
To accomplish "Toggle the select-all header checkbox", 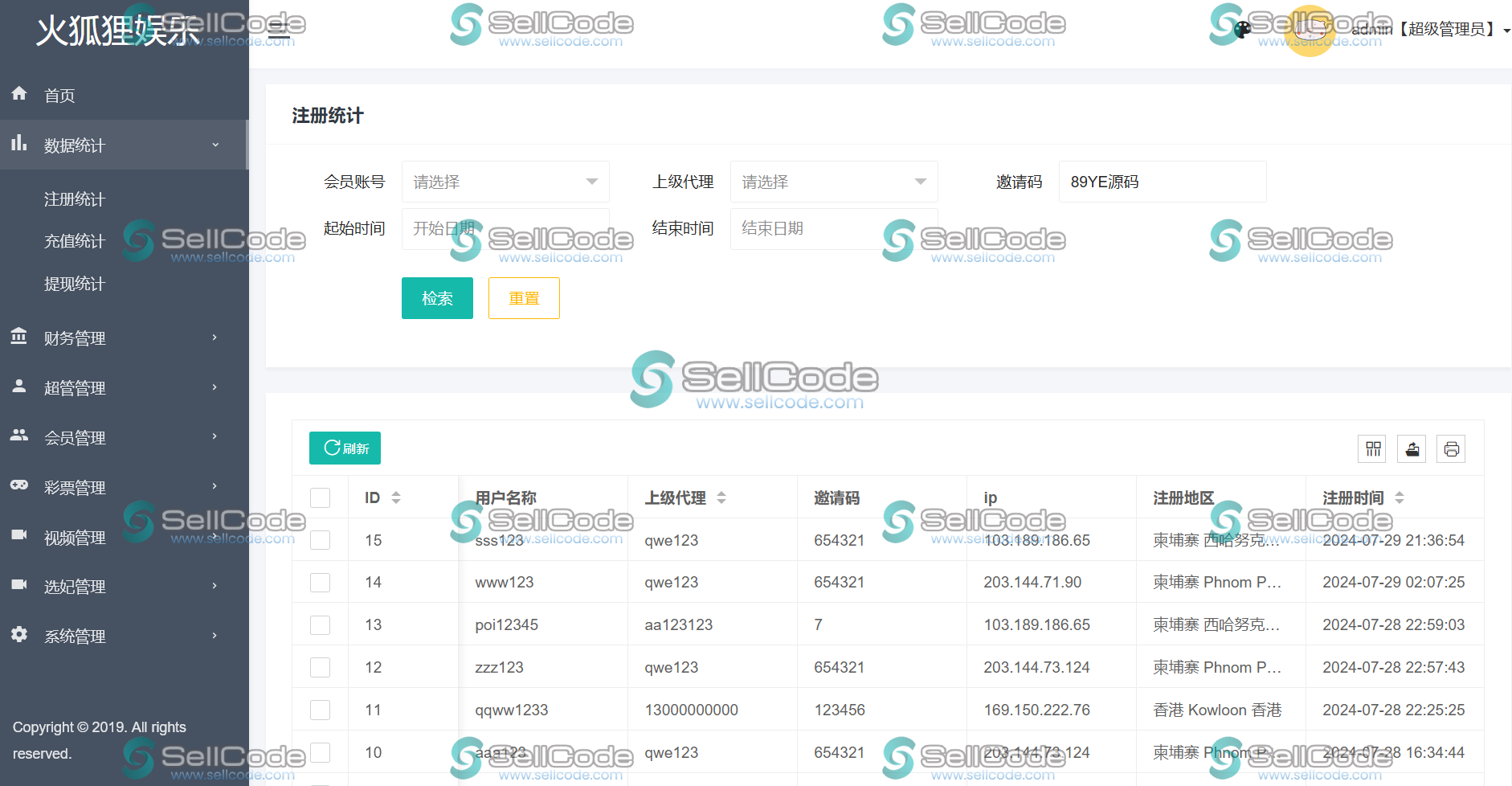I will 320,497.
